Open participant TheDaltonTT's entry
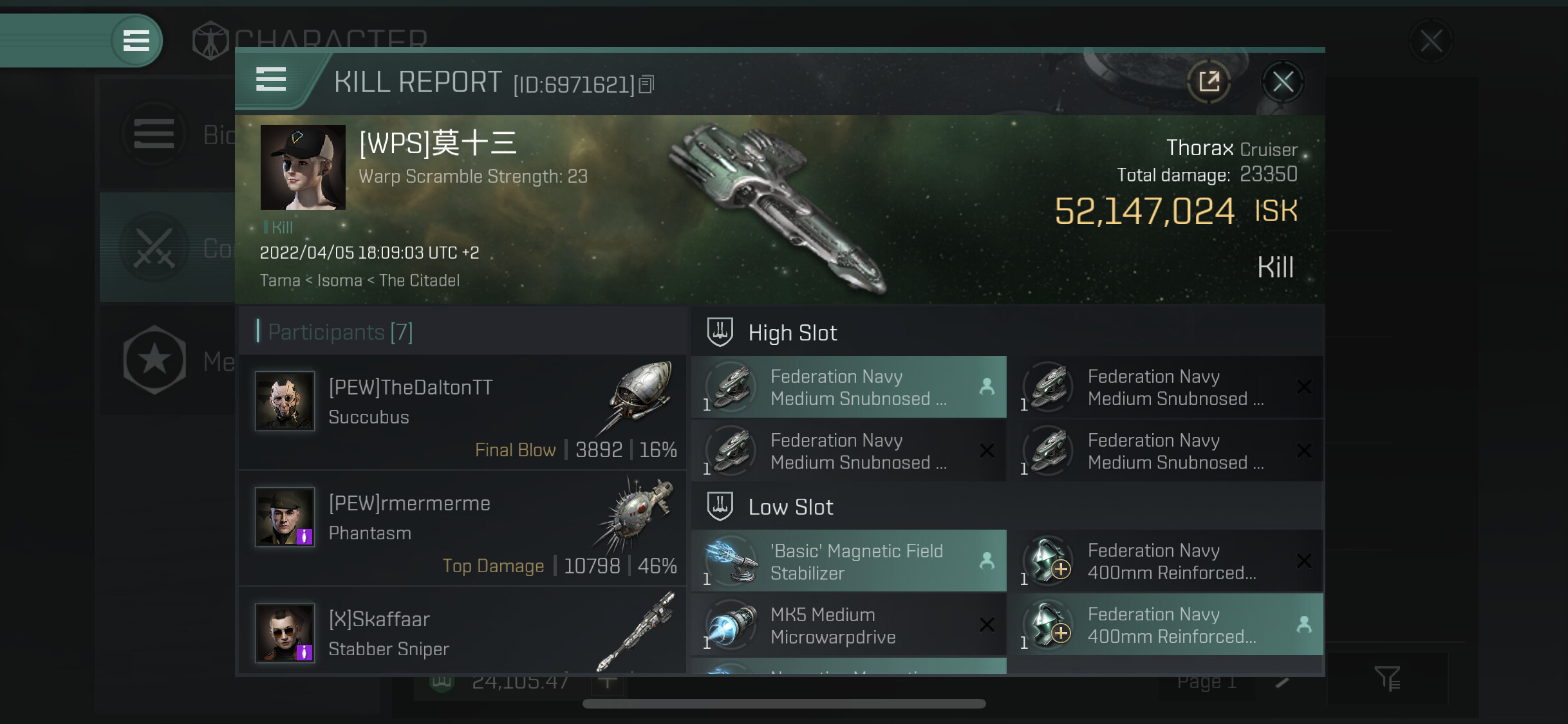Image resolution: width=1568 pixels, height=724 pixels. pos(462,412)
